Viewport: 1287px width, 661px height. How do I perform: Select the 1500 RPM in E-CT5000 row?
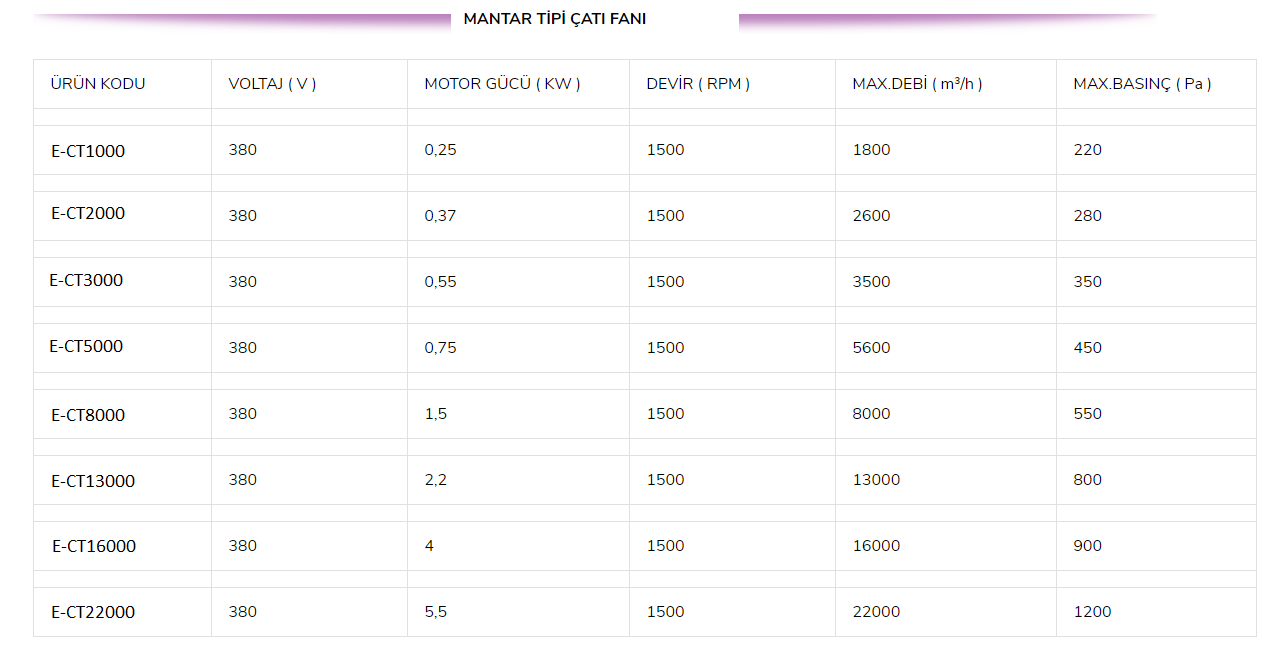point(665,348)
